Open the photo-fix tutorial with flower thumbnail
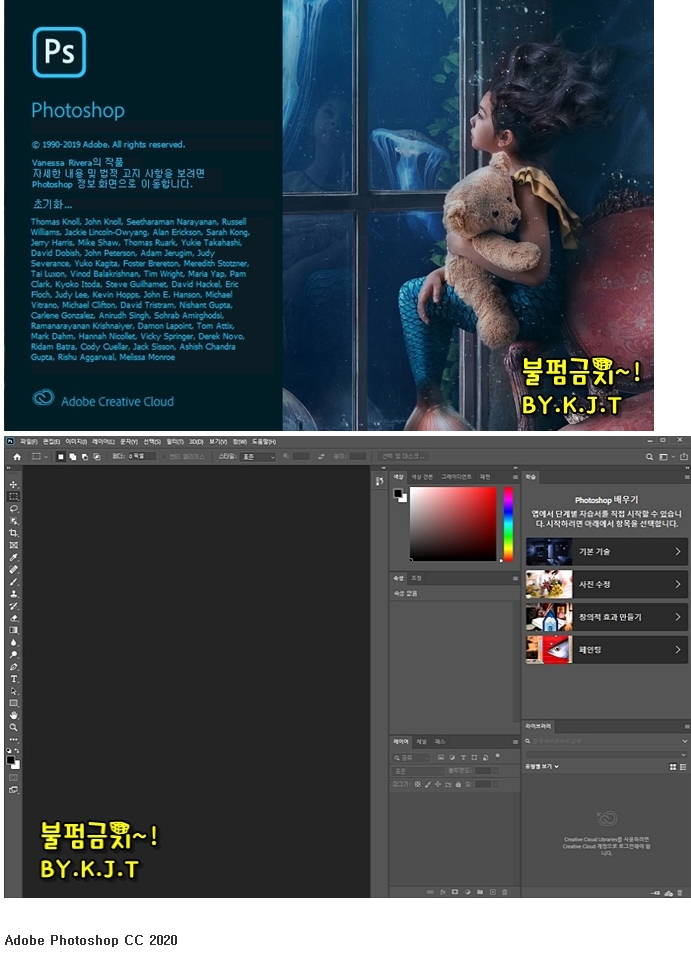The height and width of the screenshot is (955, 691). (x=607, y=584)
